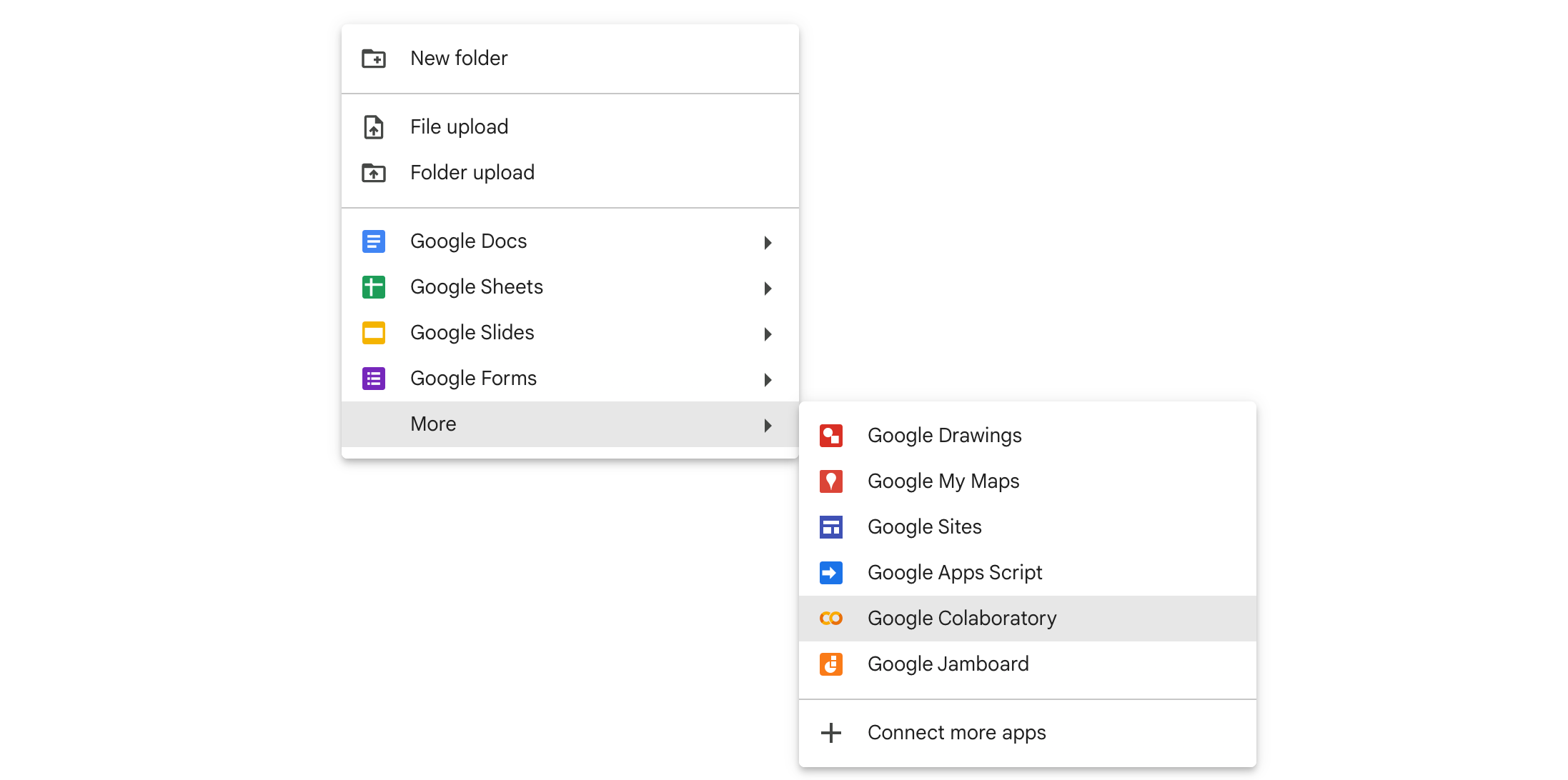Expand the Google Sheets submenu arrow

point(768,289)
